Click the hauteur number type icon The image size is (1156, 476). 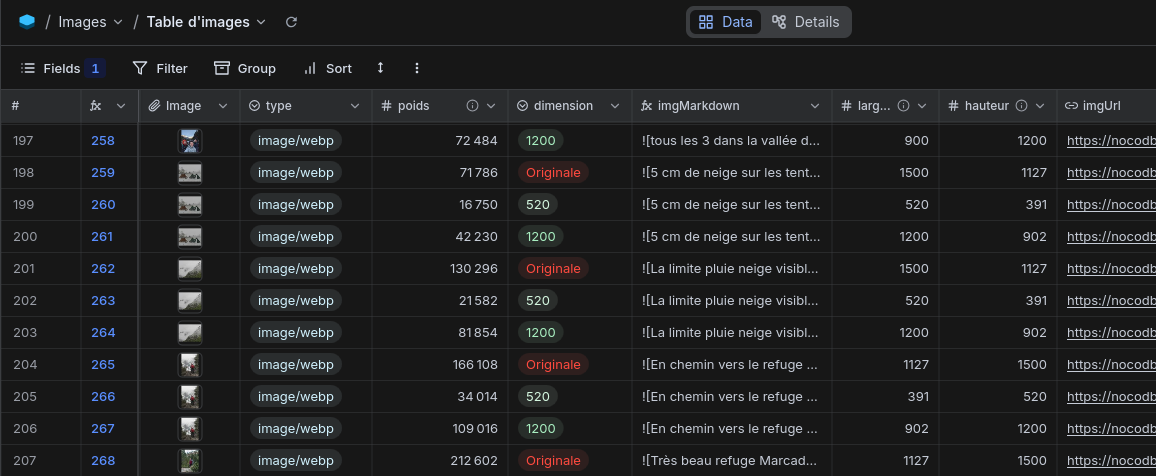click(x=953, y=106)
